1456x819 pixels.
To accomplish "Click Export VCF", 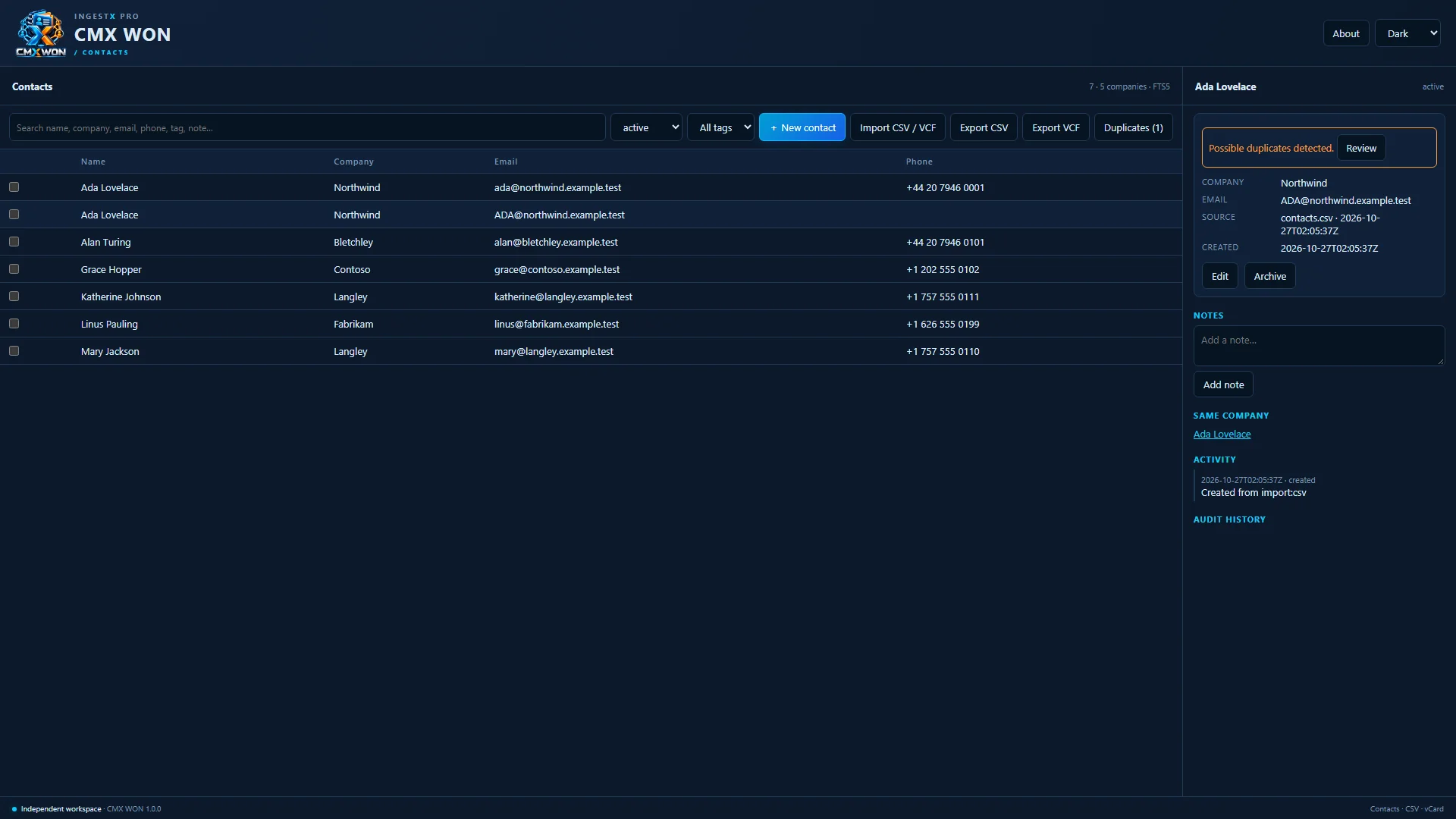I will click(1056, 127).
